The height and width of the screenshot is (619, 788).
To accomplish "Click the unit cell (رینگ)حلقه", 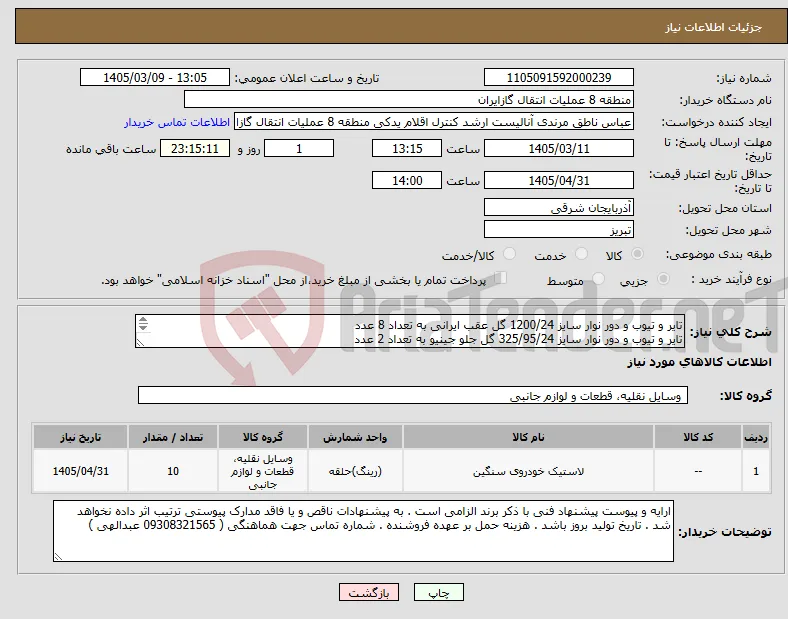I will [355, 471].
